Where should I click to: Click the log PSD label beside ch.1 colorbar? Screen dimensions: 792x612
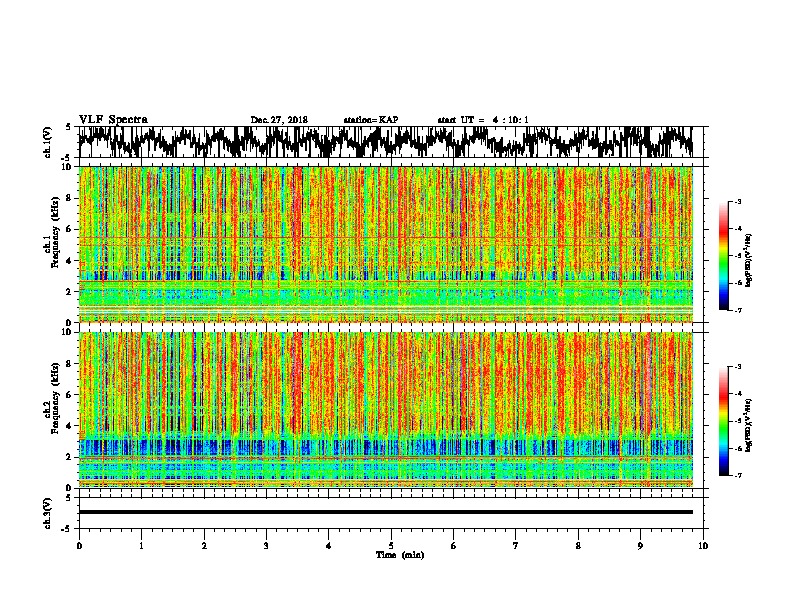click(749, 260)
